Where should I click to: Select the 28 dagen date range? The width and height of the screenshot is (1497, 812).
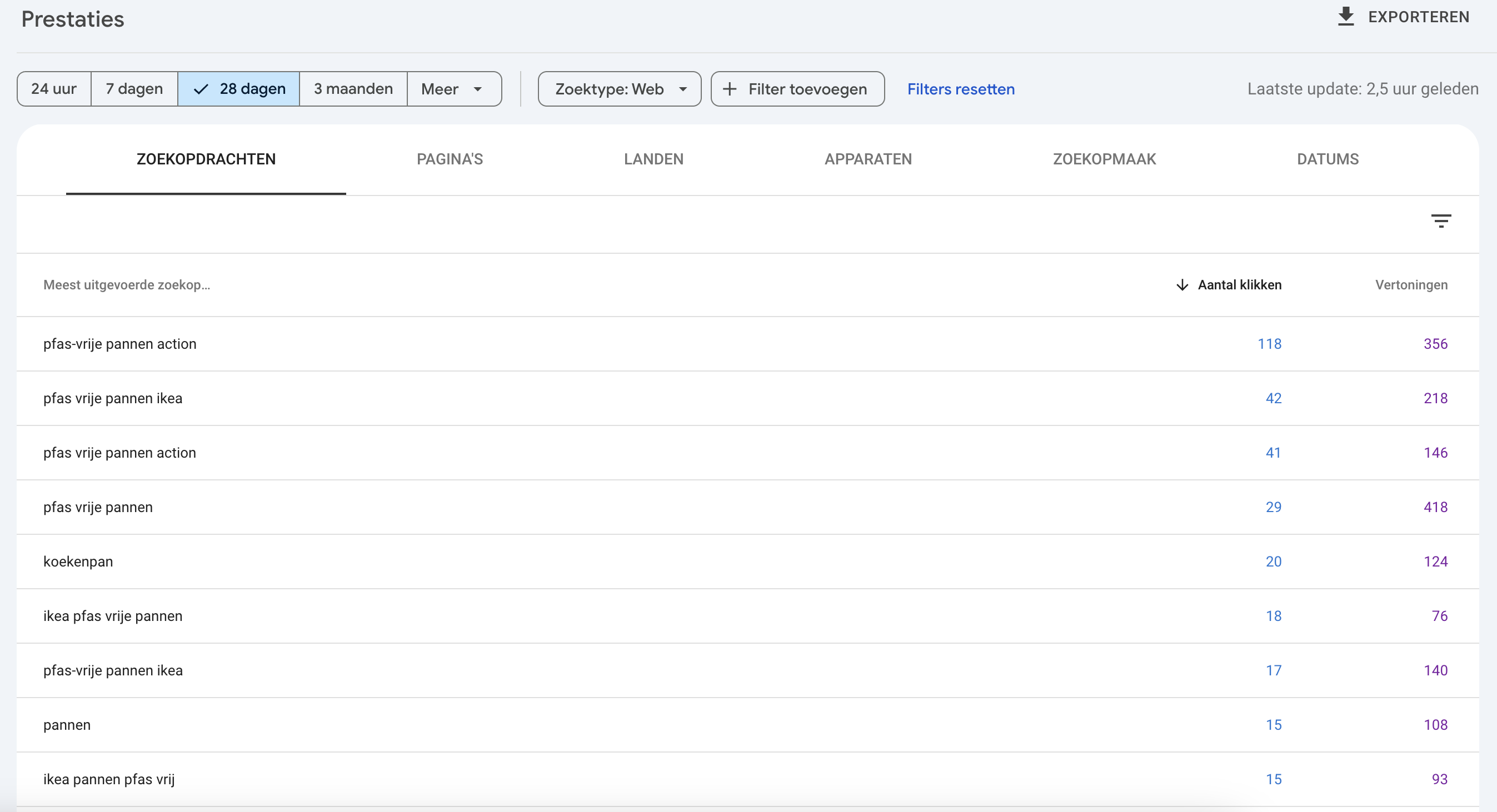pyautogui.click(x=238, y=89)
